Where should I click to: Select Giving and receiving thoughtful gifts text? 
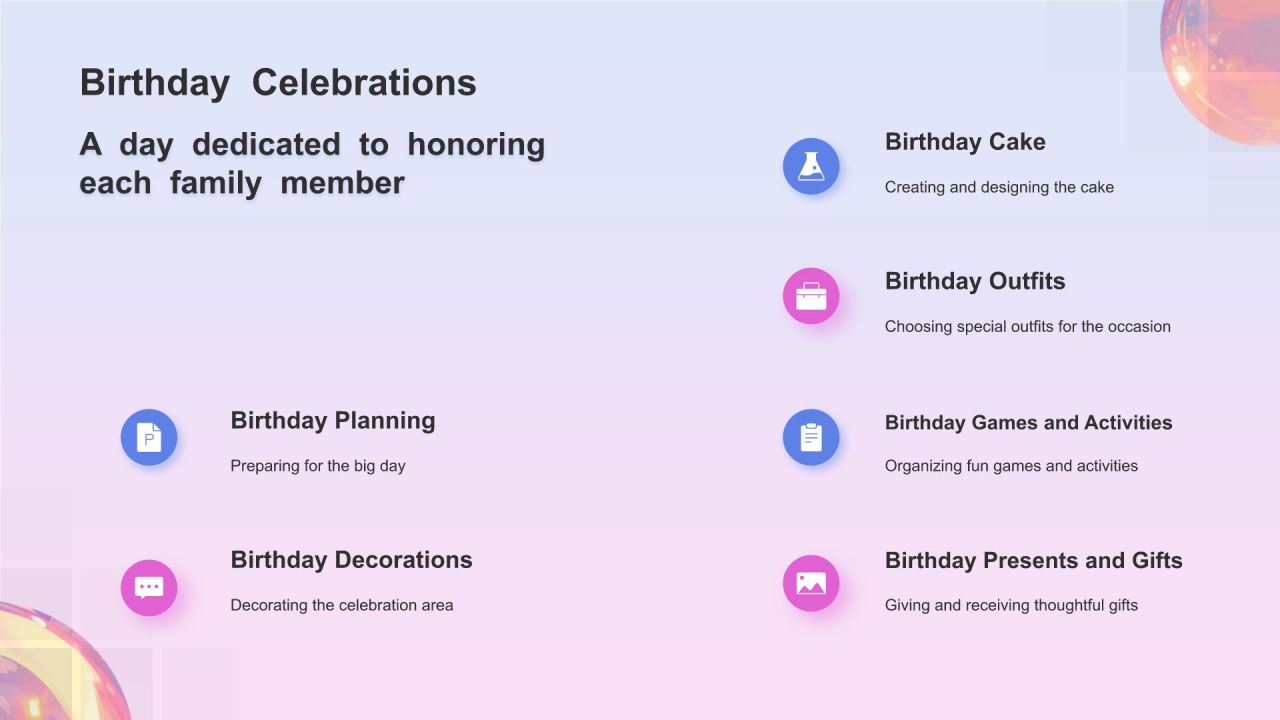tap(1011, 605)
